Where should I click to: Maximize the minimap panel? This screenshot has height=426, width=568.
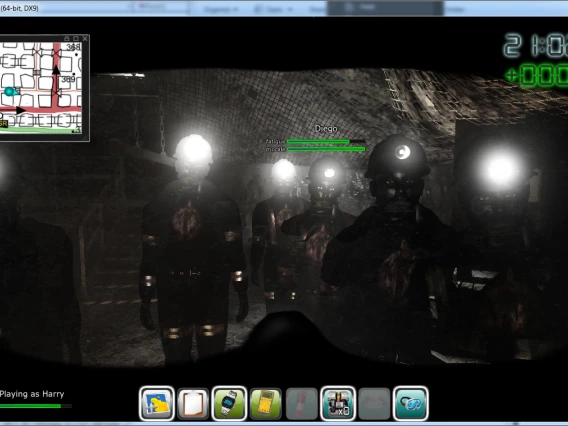click(x=76, y=38)
